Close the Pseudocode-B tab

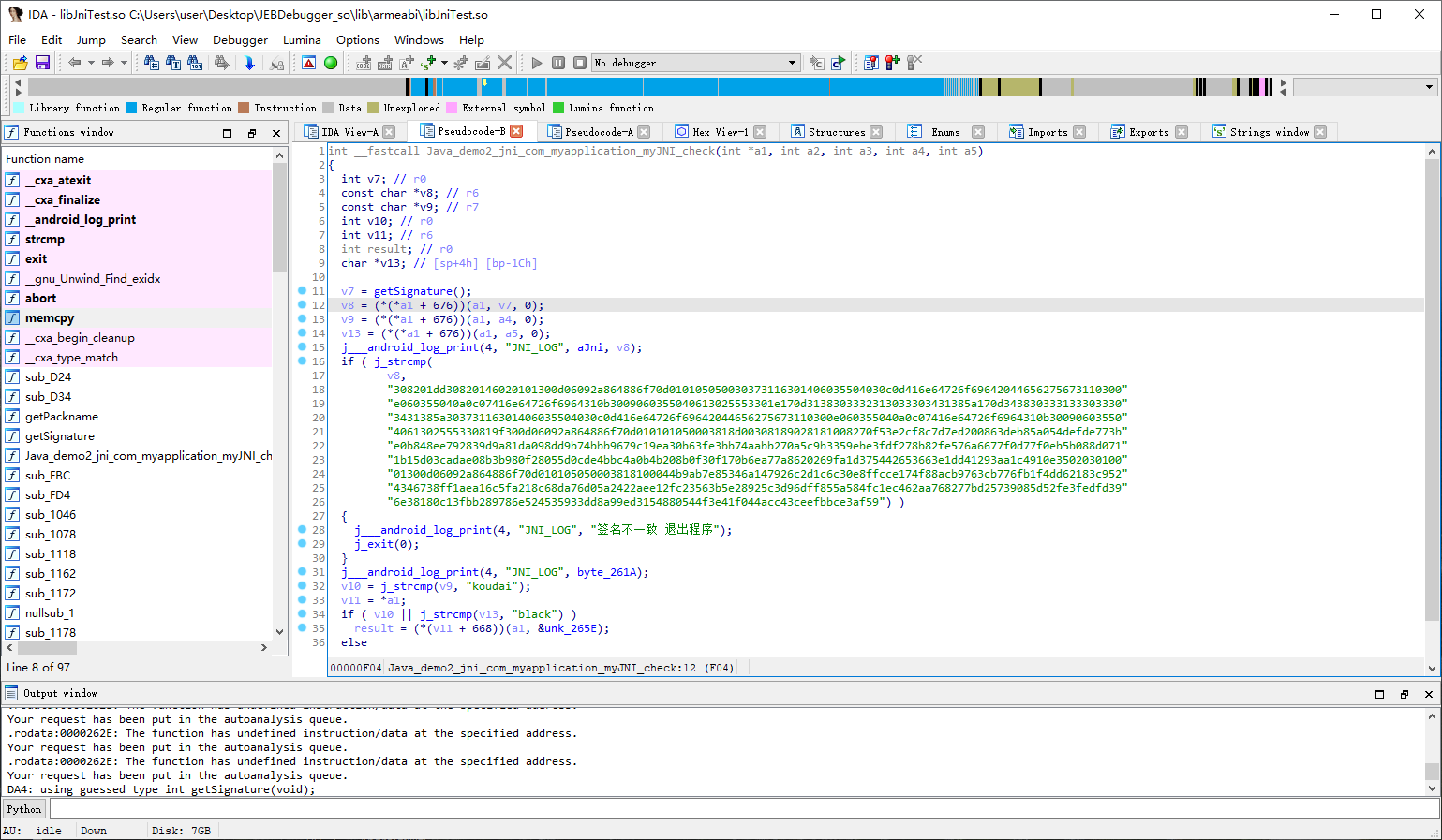coord(516,131)
